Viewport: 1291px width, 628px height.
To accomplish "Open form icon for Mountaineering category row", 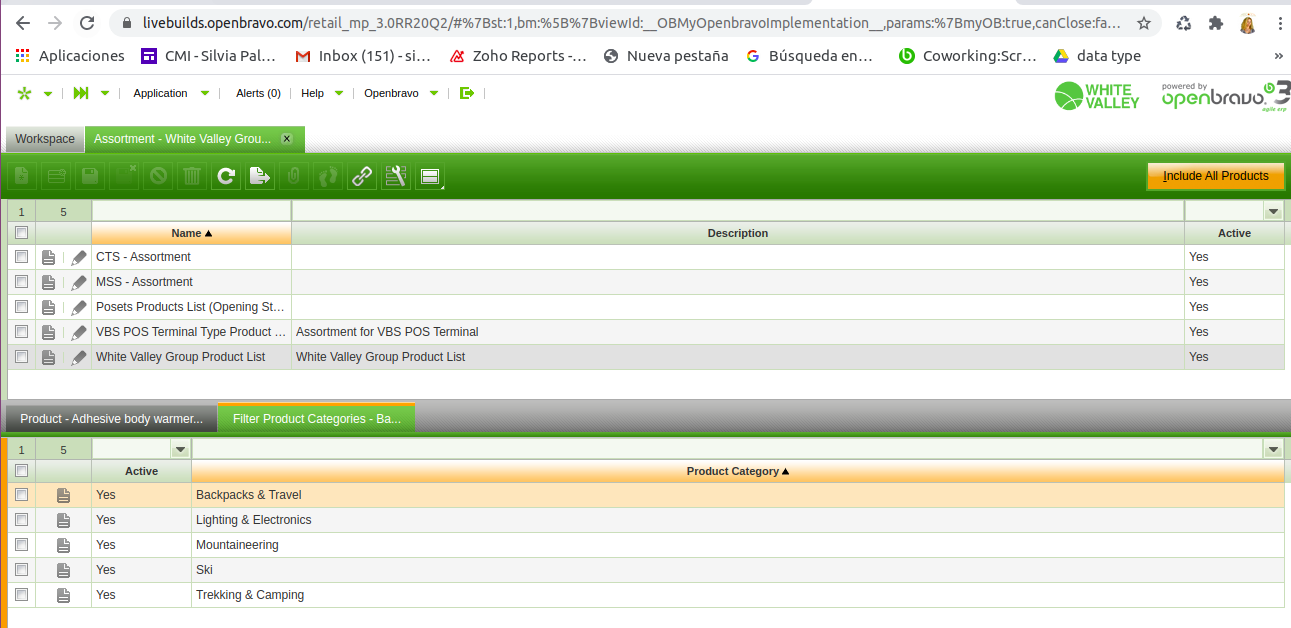I will click(64, 545).
